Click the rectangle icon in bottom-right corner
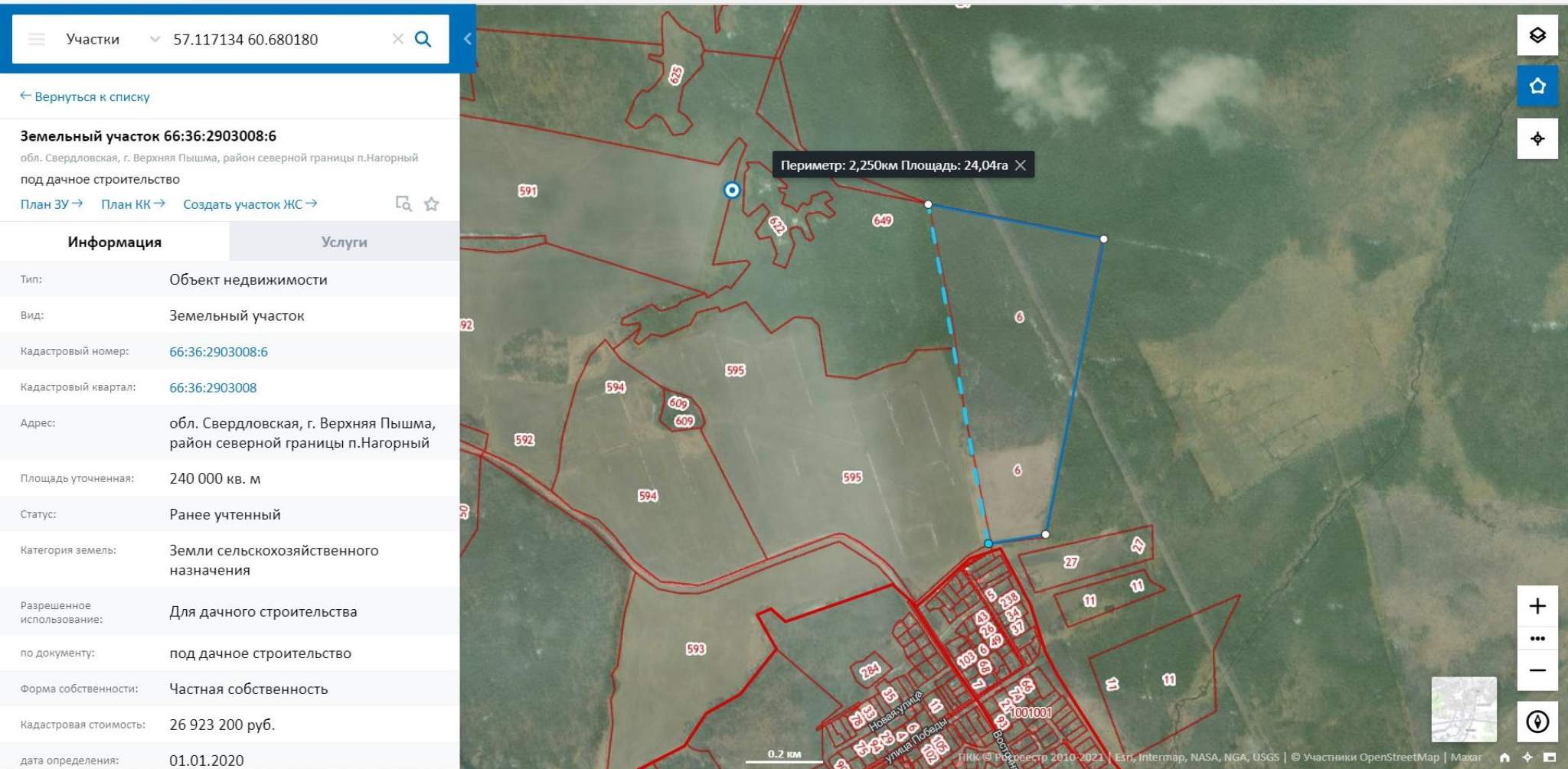 1550,758
